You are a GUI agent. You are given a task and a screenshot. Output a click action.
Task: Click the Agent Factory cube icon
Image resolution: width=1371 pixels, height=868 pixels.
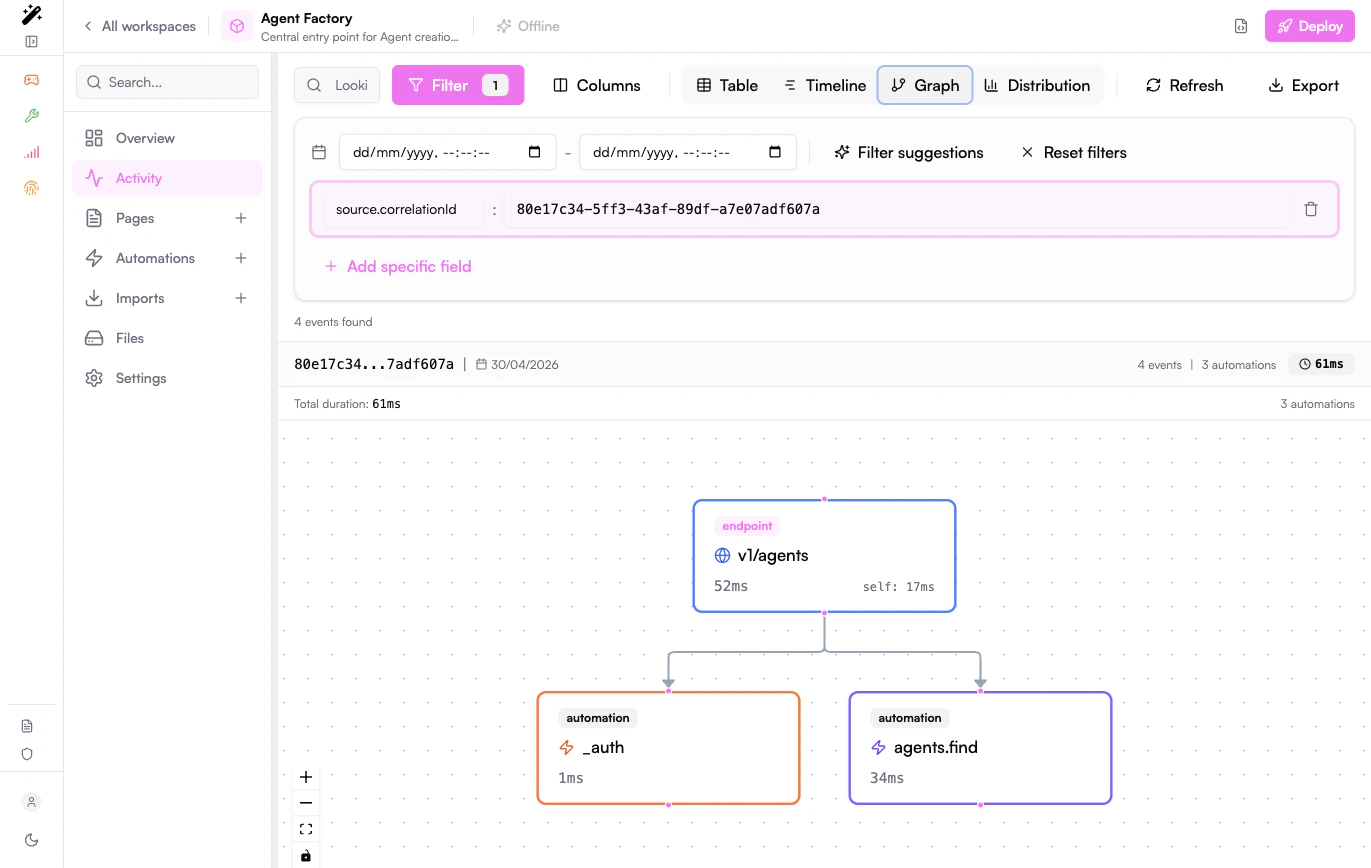pyautogui.click(x=237, y=26)
